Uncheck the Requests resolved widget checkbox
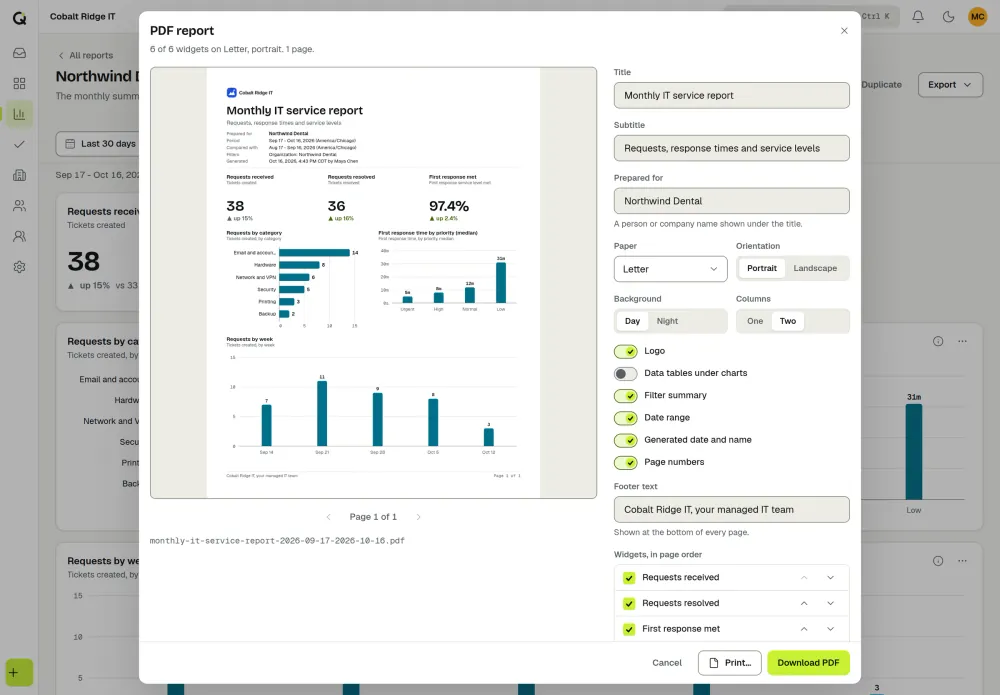This screenshot has width=1000, height=695. [x=629, y=603]
